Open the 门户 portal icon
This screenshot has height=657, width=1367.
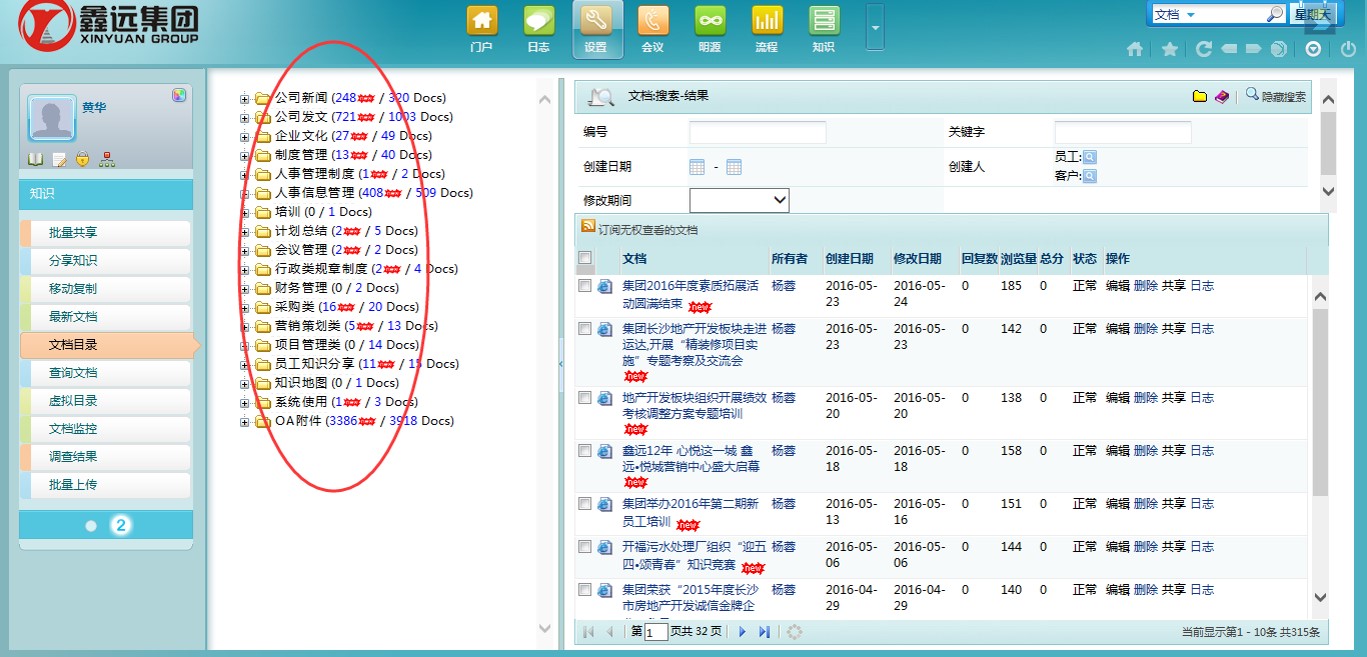pos(482,29)
